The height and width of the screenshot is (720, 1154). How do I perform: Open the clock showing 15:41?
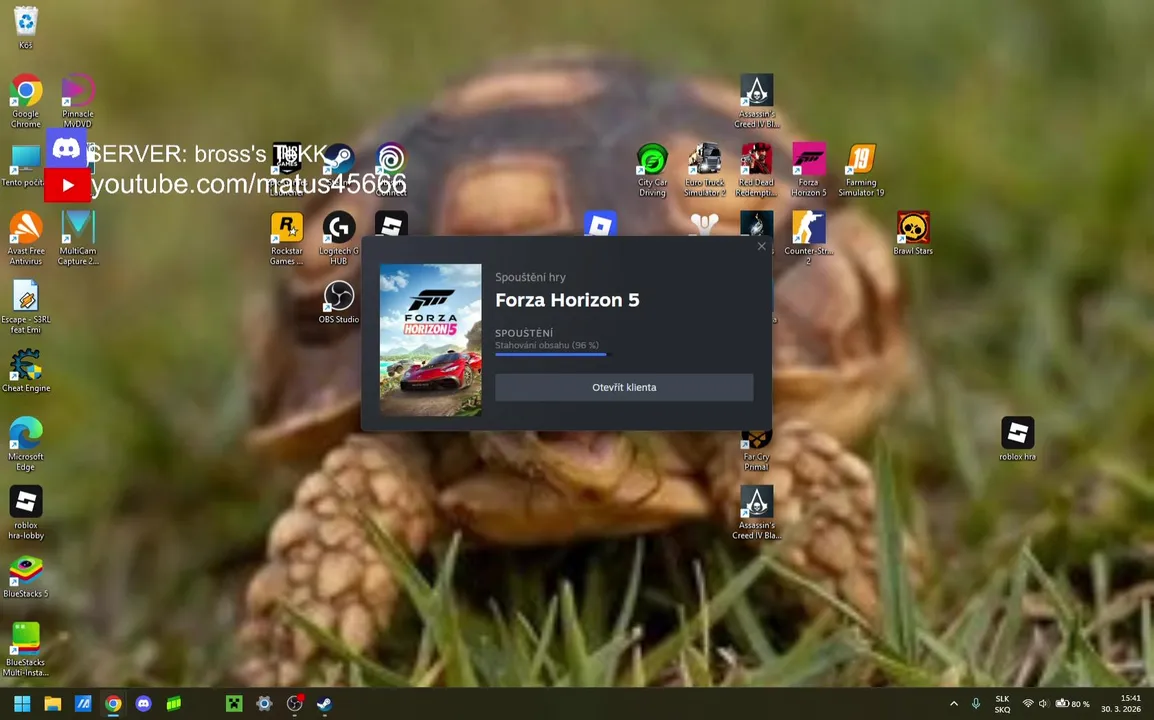[x=1121, y=704]
